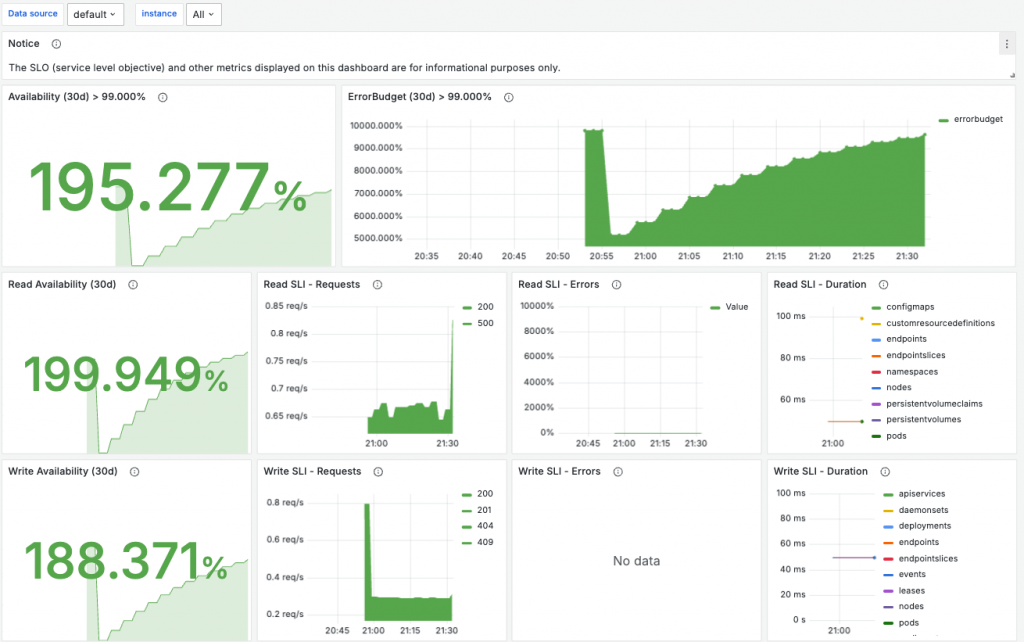Show info icon for Read SLI - Errors
This screenshot has height=642, width=1024.
tap(616, 285)
